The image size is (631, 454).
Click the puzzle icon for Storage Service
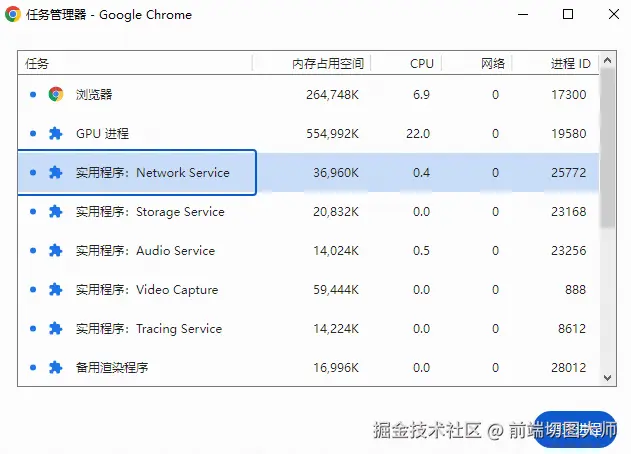56,211
